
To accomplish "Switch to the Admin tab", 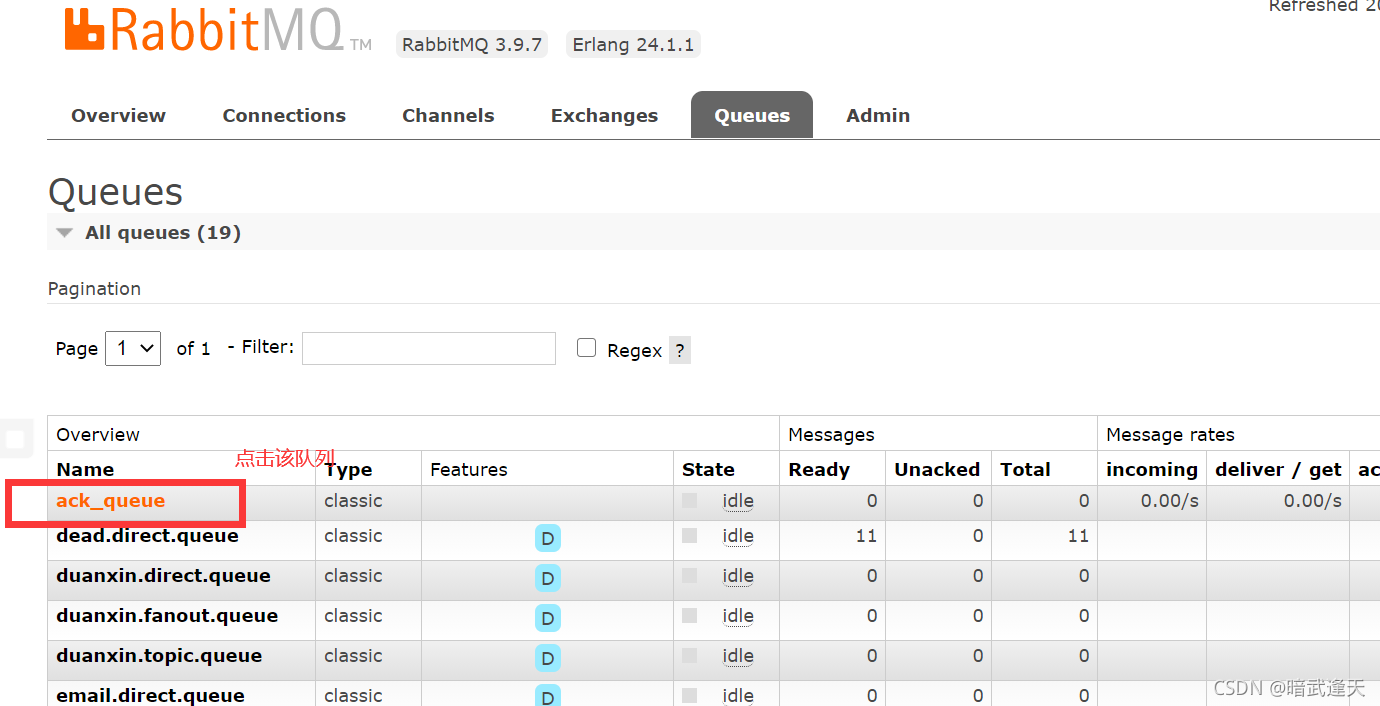I will (x=878, y=115).
